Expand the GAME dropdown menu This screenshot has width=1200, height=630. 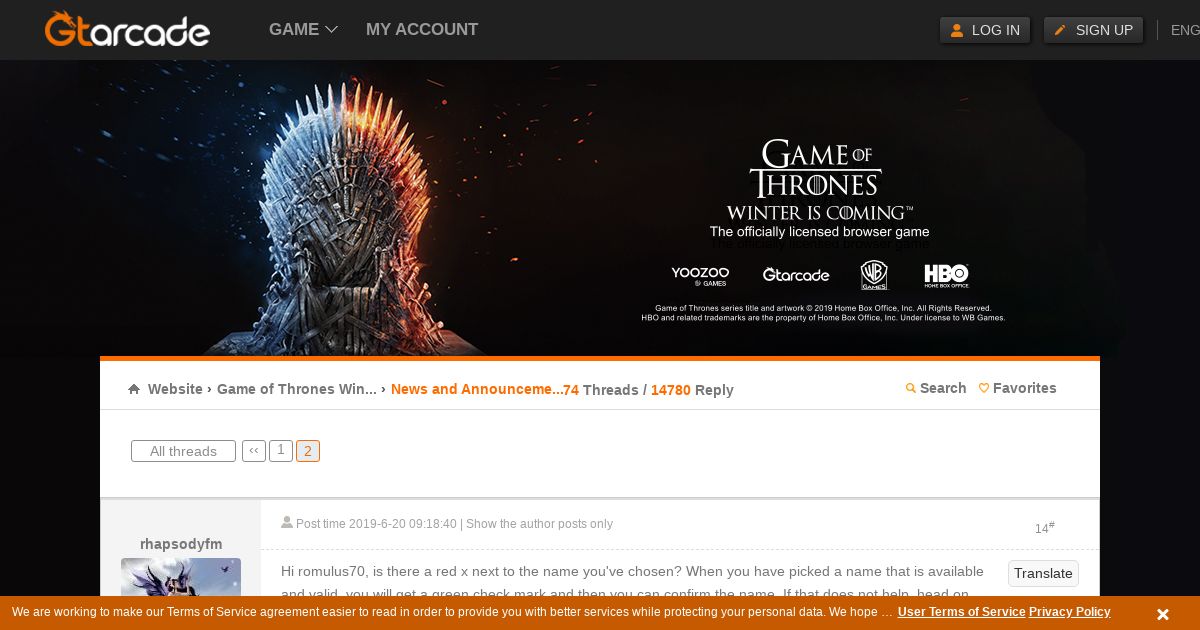pos(303,30)
